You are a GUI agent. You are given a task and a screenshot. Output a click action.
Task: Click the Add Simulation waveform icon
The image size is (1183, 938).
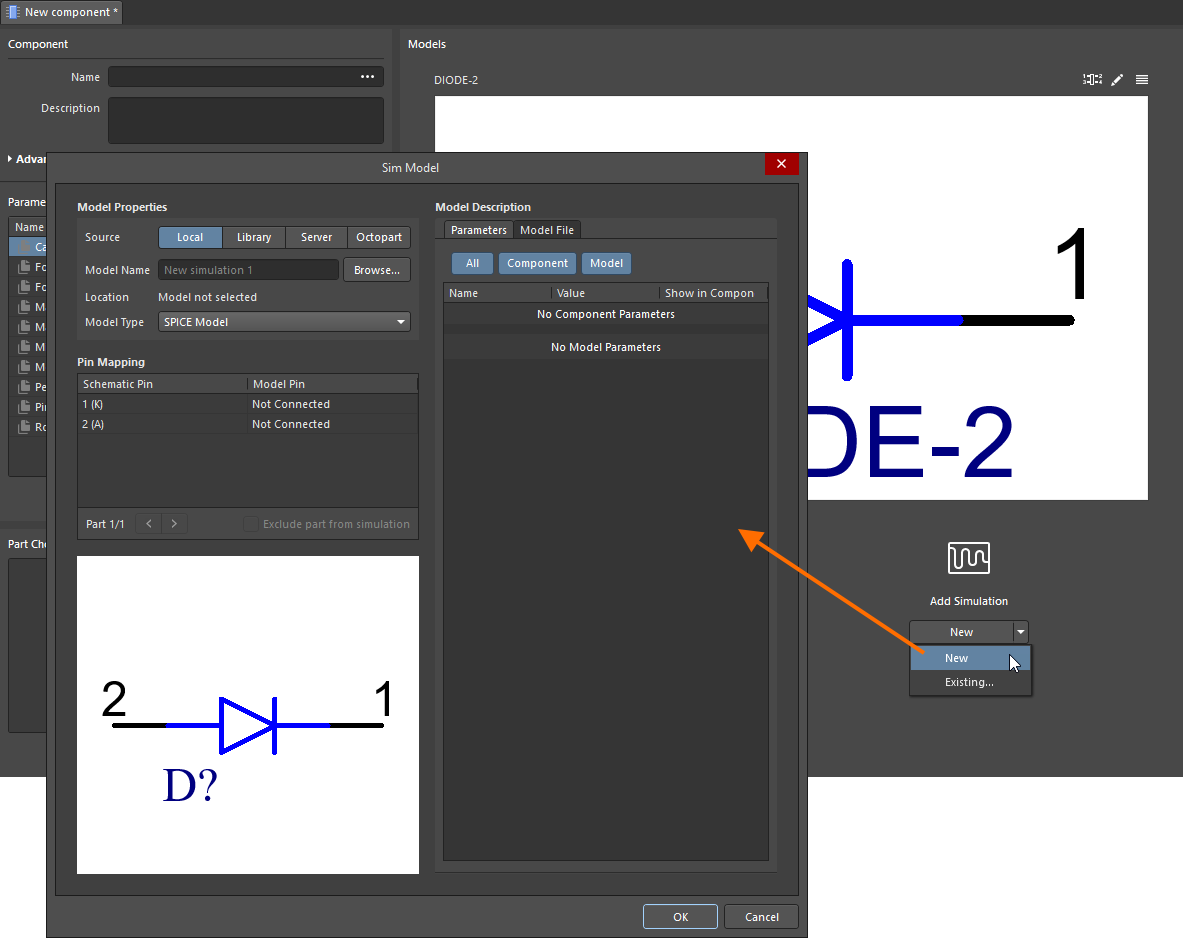pyautogui.click(x=968, y=558)
